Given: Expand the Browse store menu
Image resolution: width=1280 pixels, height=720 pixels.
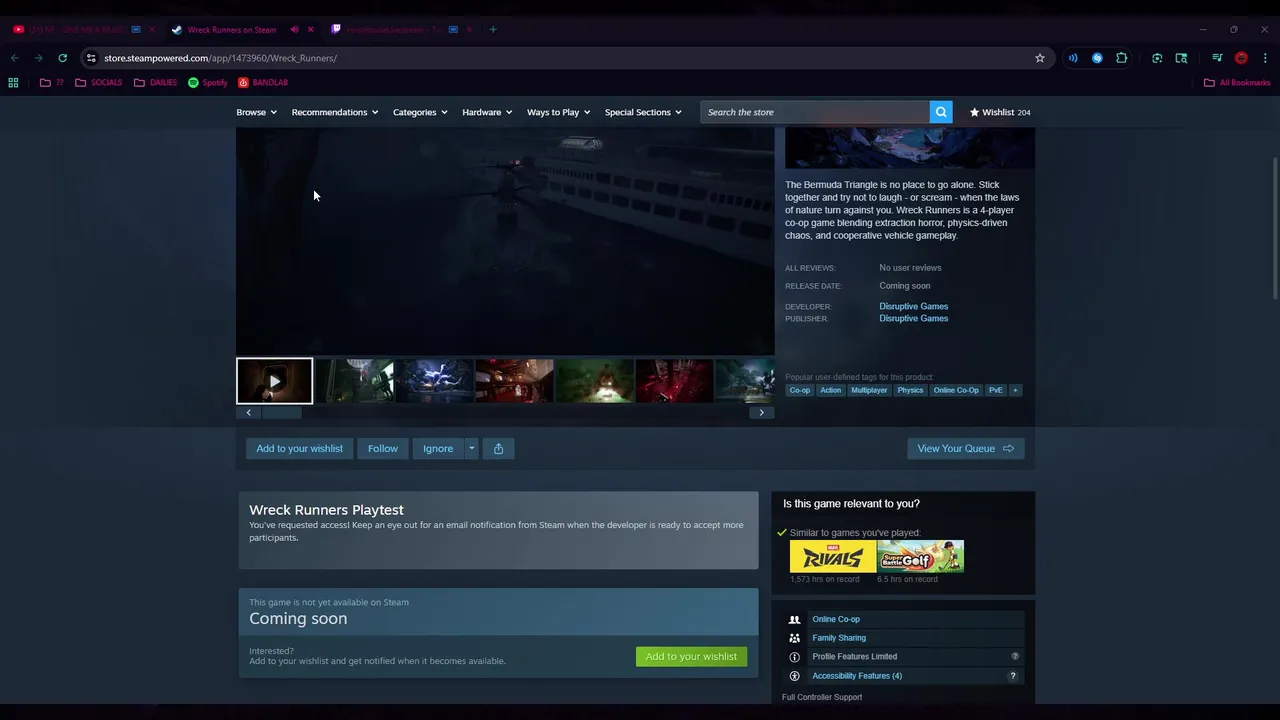Looking at the screenshot, I should (x=256, y=112).
